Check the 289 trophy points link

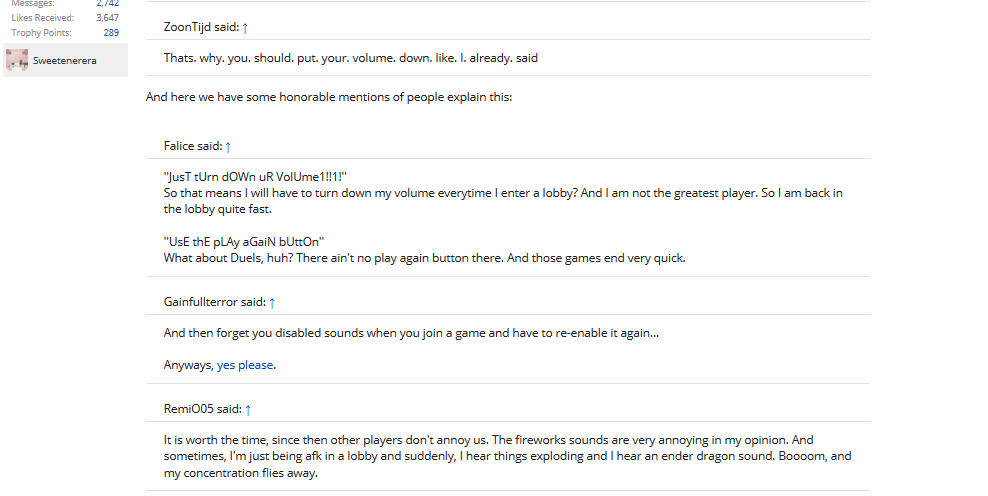click(111, 33)
